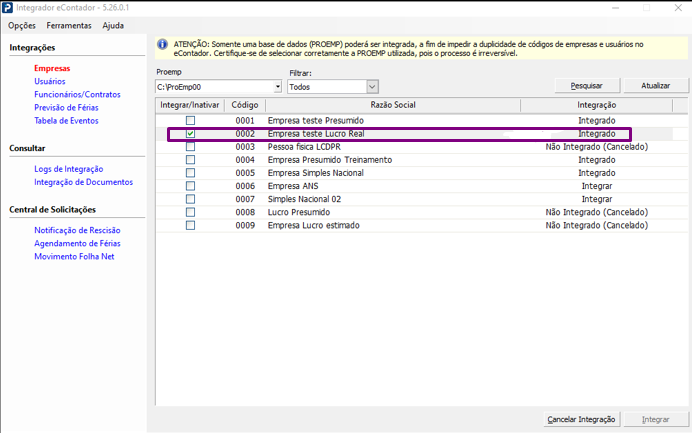
Task: Open the Ajuda menu
Action: pyautogui.click(x=113, y=25)
